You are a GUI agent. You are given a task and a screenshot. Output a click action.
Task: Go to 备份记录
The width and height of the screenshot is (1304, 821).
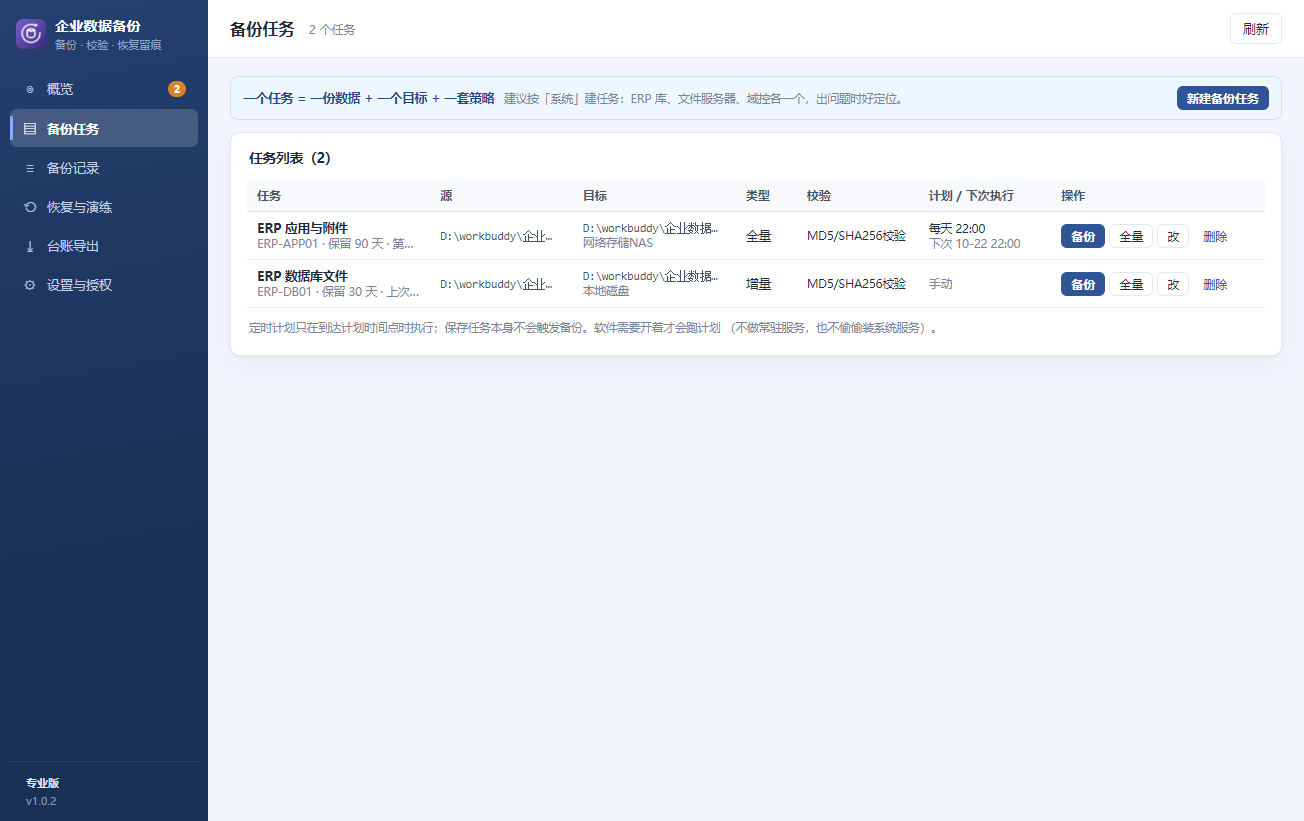[104, 168]
